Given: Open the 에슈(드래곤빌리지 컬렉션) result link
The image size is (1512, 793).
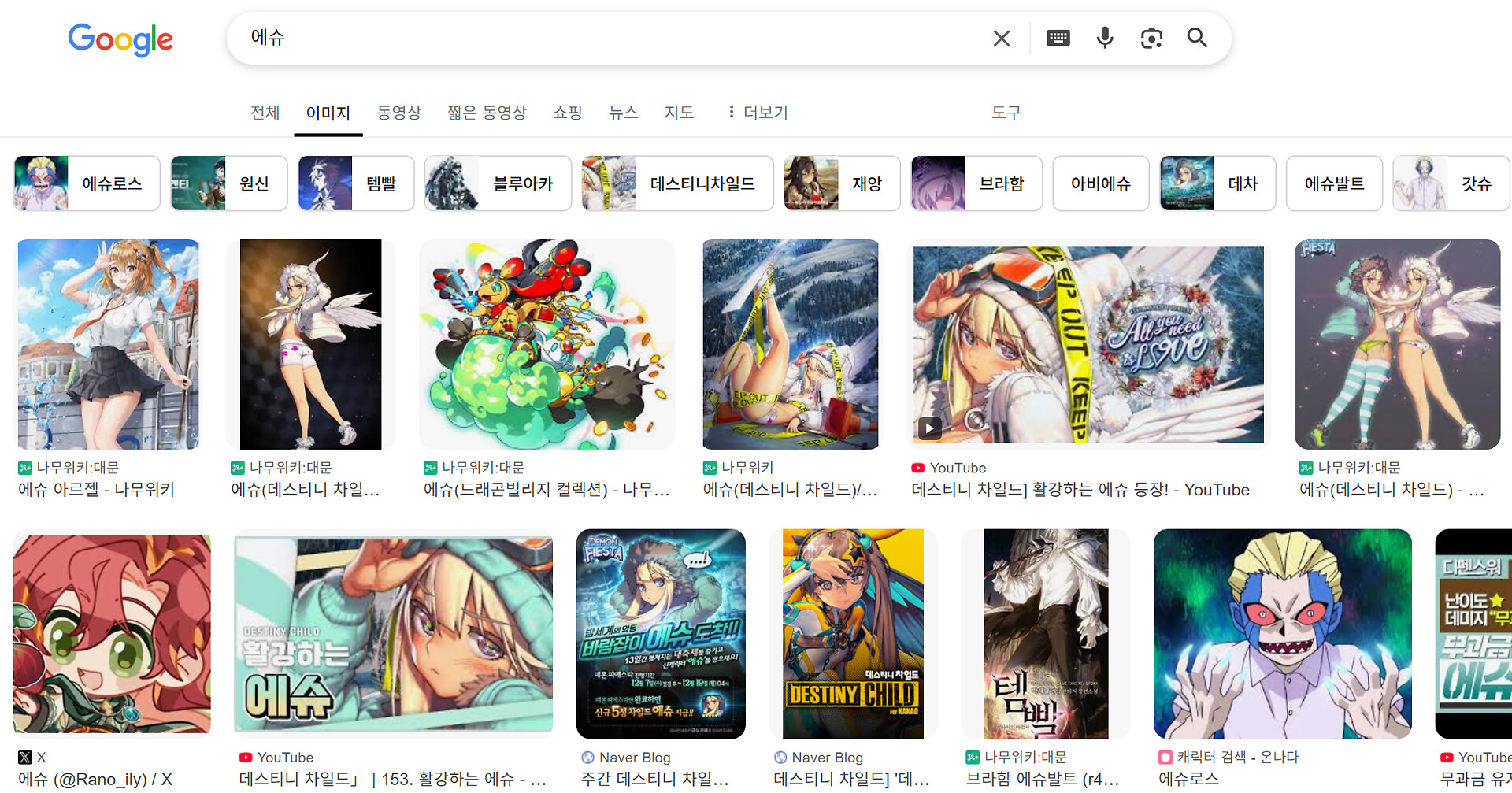Looking at the screenshot, I should point(547,490).
